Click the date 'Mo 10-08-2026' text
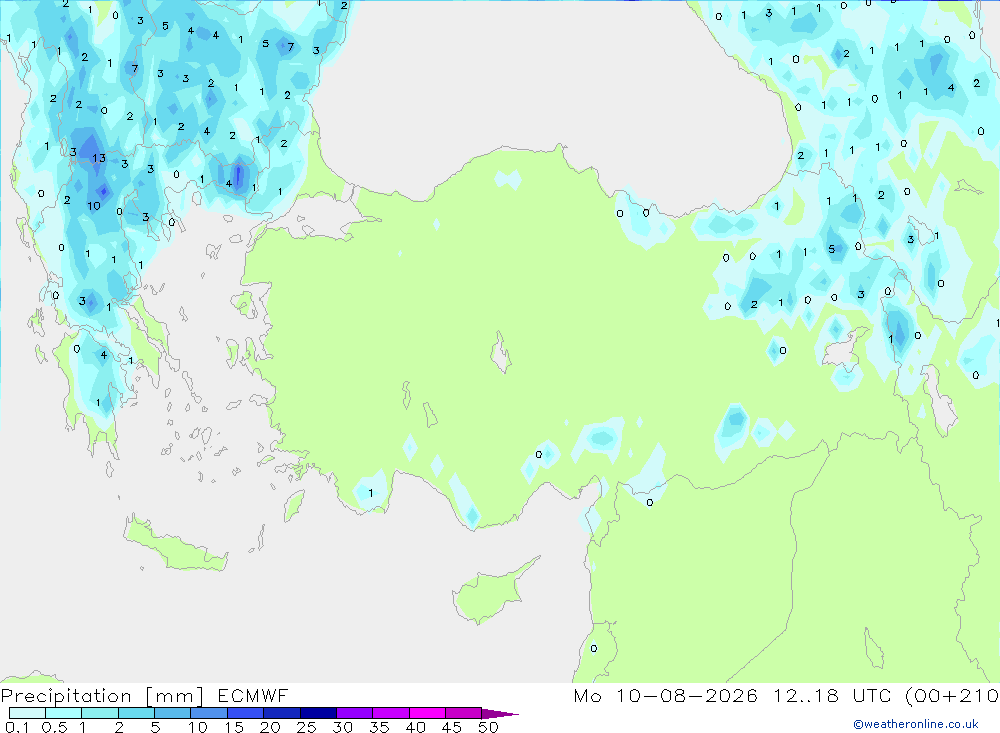This screenshot has width=1000, height=733. tap(665, 695)
